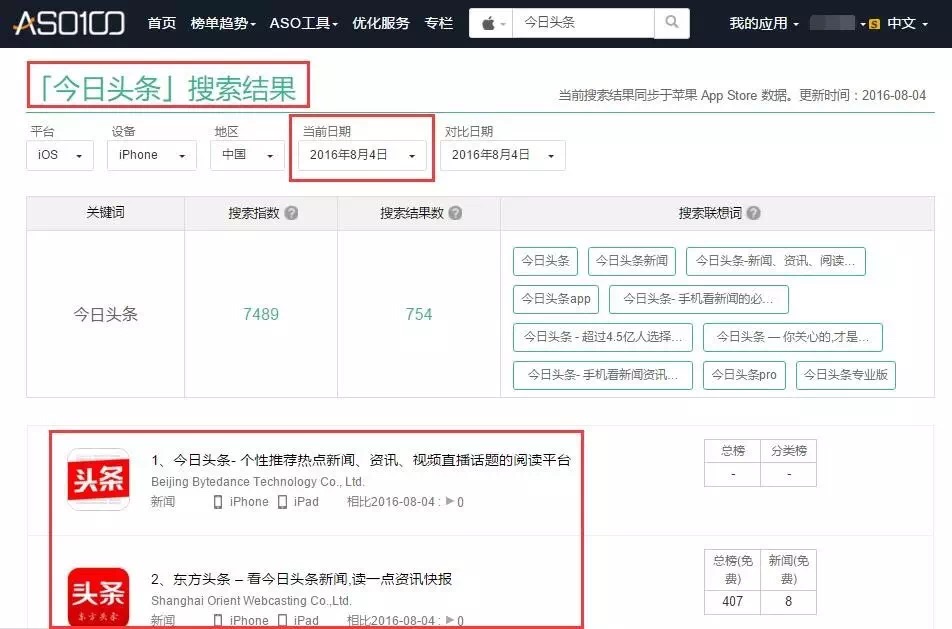952x629 pixels.
Task: Go to 首页 in the navigation bar
Action: pyautogui.click(x=162, y=23)
